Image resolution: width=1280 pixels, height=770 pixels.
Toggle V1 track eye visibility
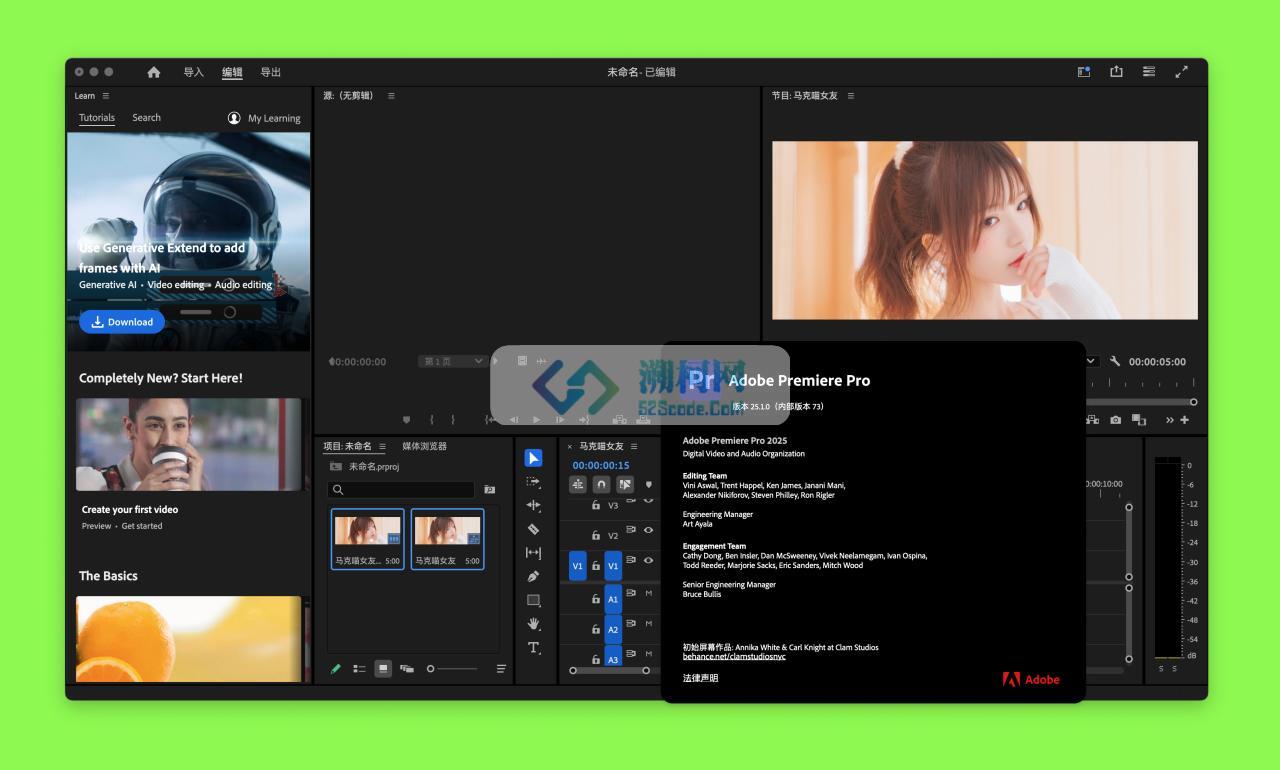(x=648, y=560)
